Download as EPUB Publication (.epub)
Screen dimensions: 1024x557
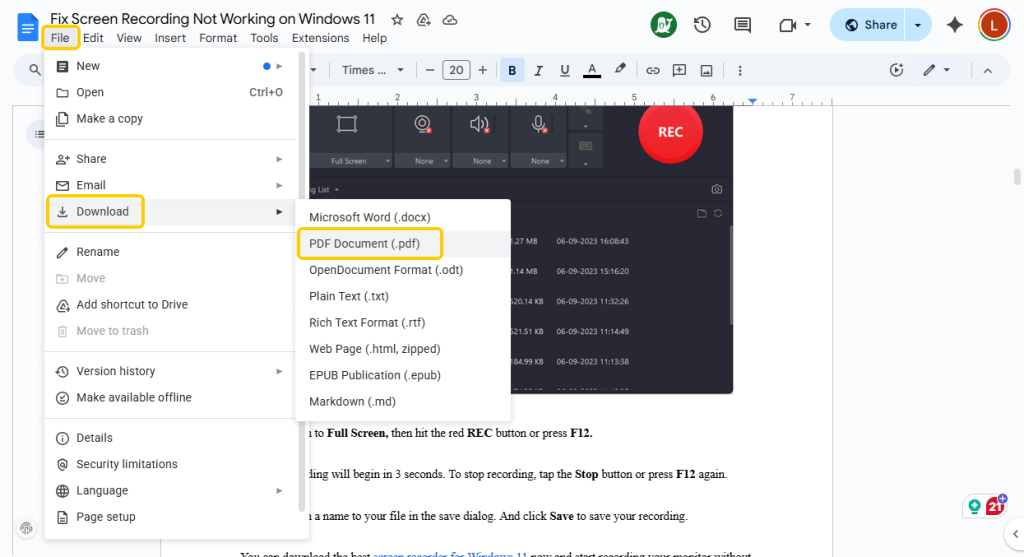pos(403,375)
